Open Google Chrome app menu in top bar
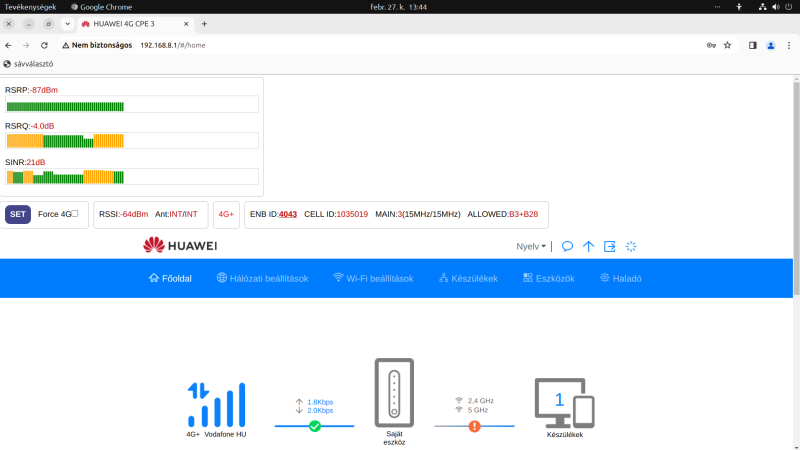 (102, 7)
